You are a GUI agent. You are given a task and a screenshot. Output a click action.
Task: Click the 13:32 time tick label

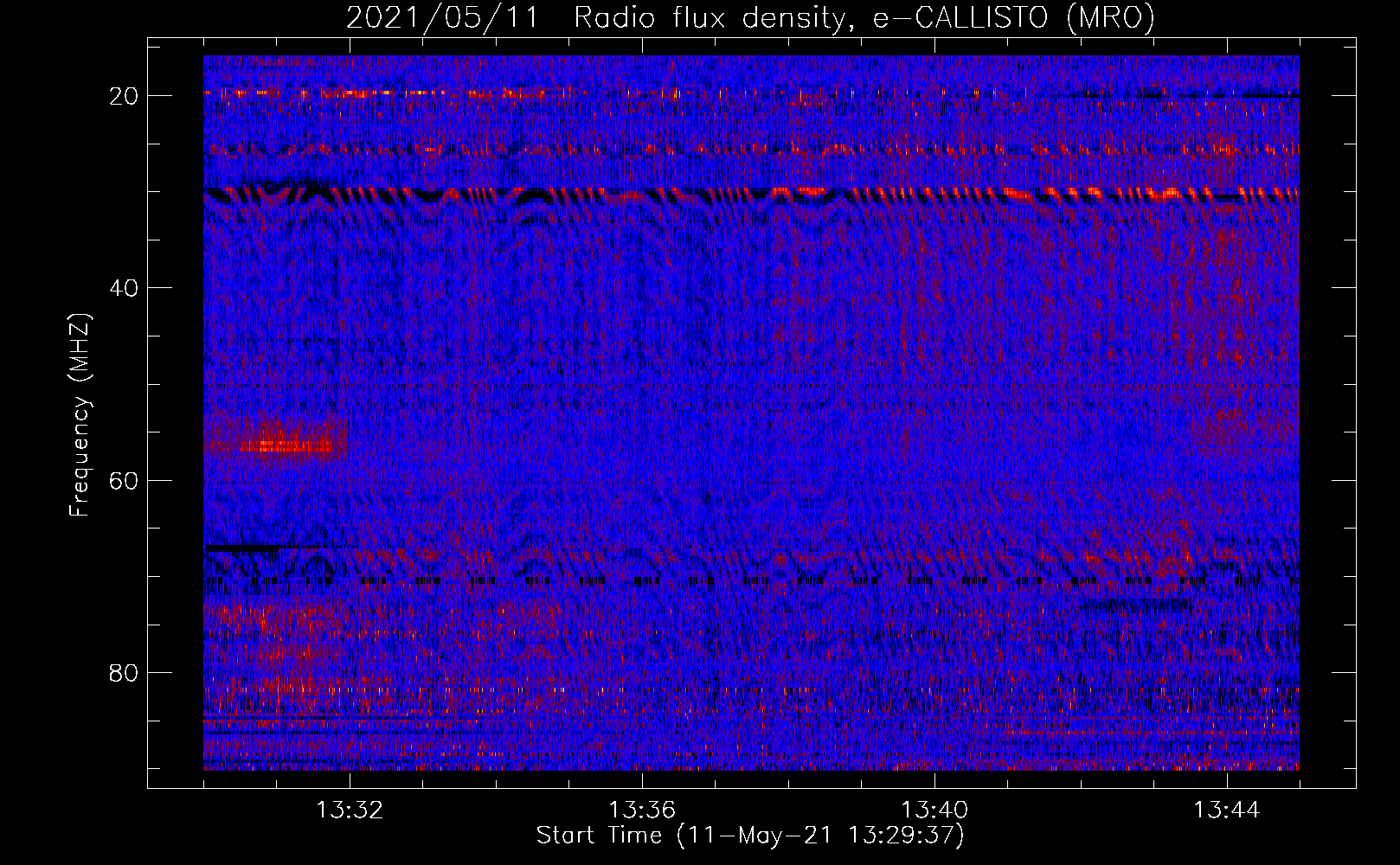[x=350, y=811]
